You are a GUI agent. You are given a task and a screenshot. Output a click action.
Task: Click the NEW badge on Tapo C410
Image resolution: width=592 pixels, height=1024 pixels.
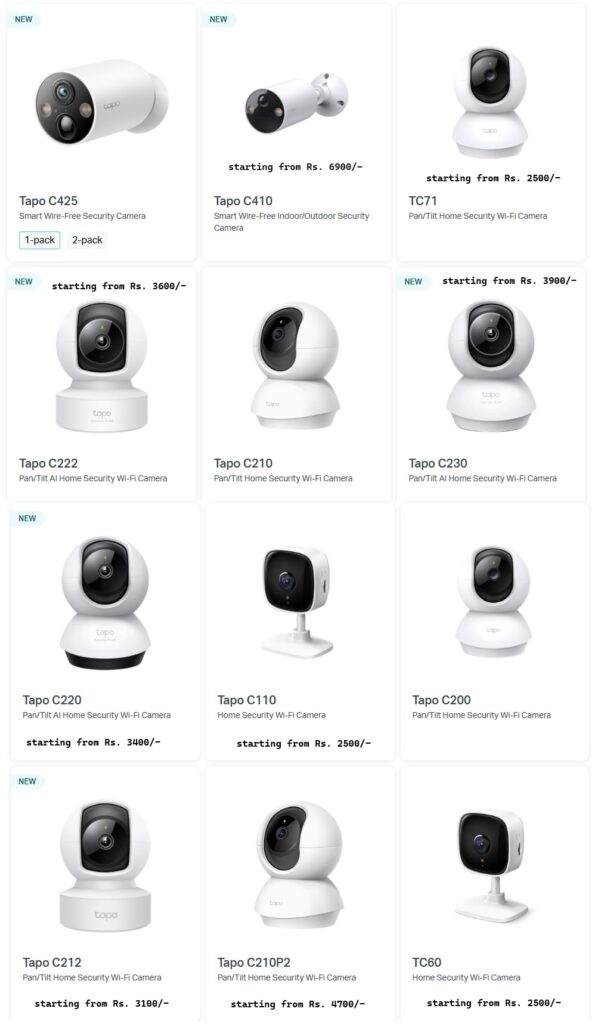coord(219,20)
